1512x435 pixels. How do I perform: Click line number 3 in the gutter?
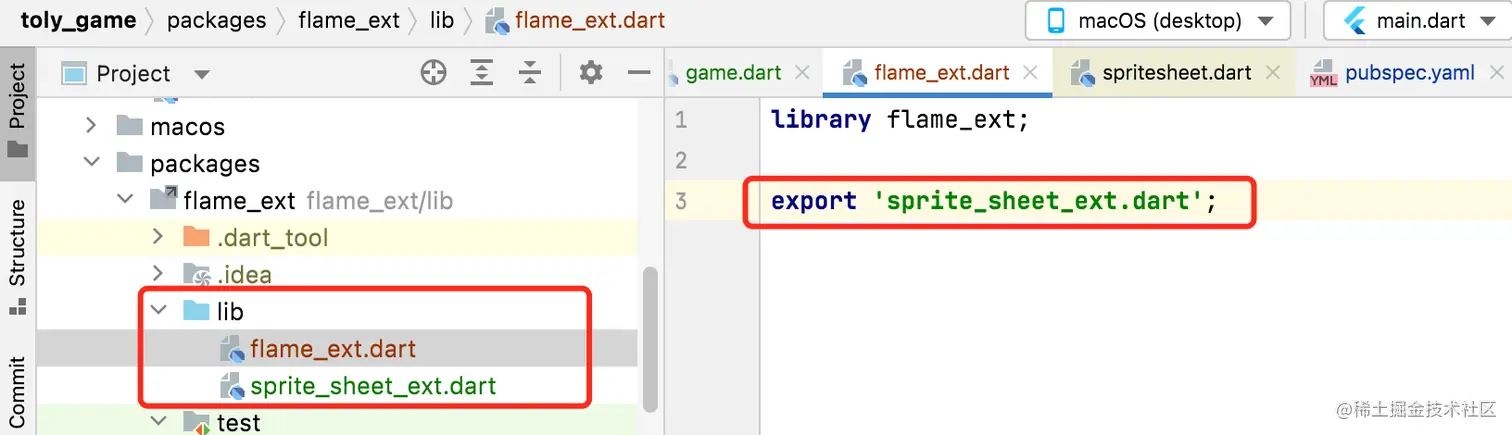tap(681, 201)
